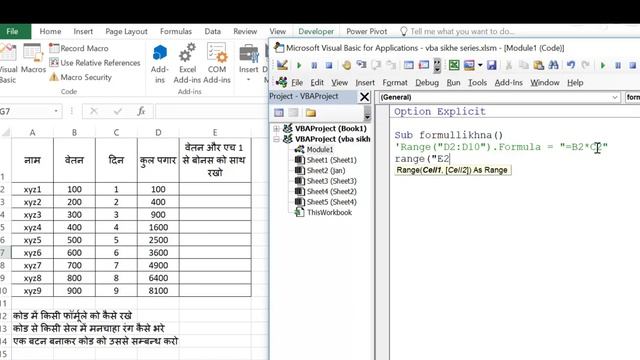The height and width of the screenshot is (360, 640).
Task: Open the VBA Help menu
Action: coord(575,83)
